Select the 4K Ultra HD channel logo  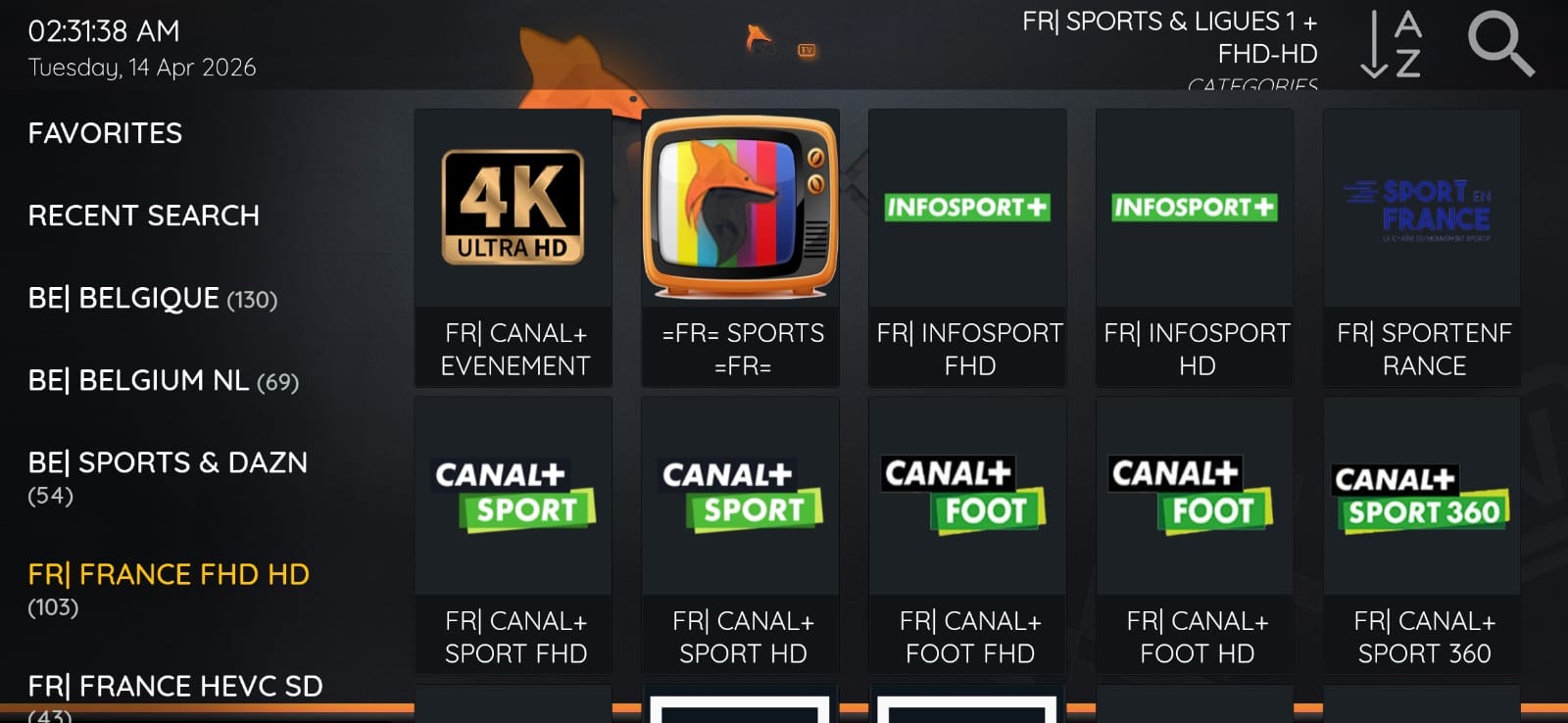(x=514, y=207)
